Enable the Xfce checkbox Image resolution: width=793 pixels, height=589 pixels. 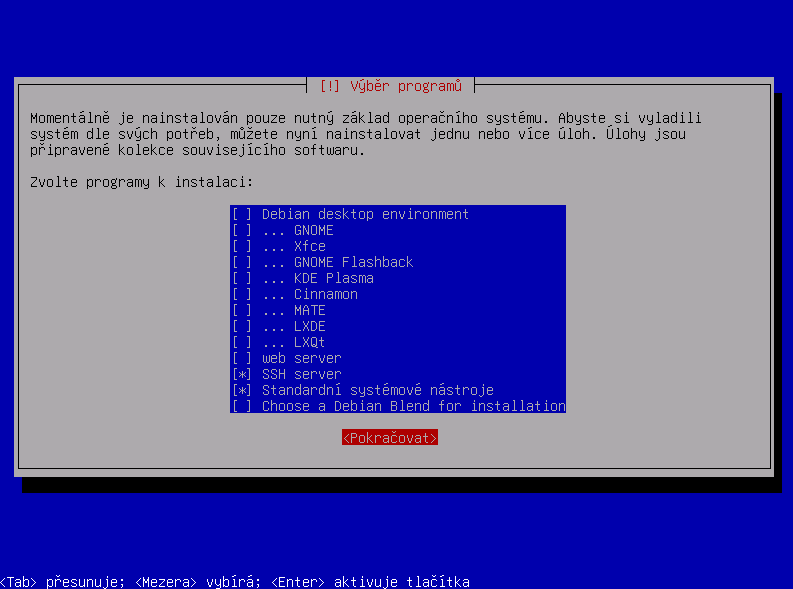242,246
